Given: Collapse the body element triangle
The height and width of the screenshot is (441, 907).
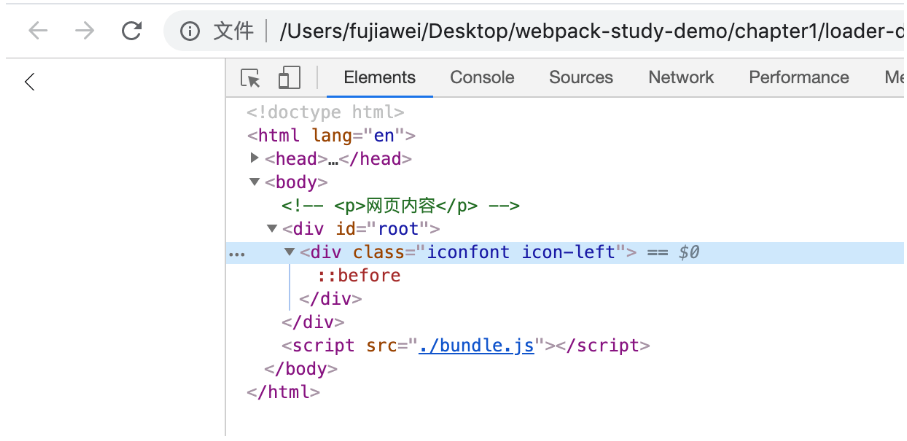Looking at the screenshot, I should pos(254,182).
